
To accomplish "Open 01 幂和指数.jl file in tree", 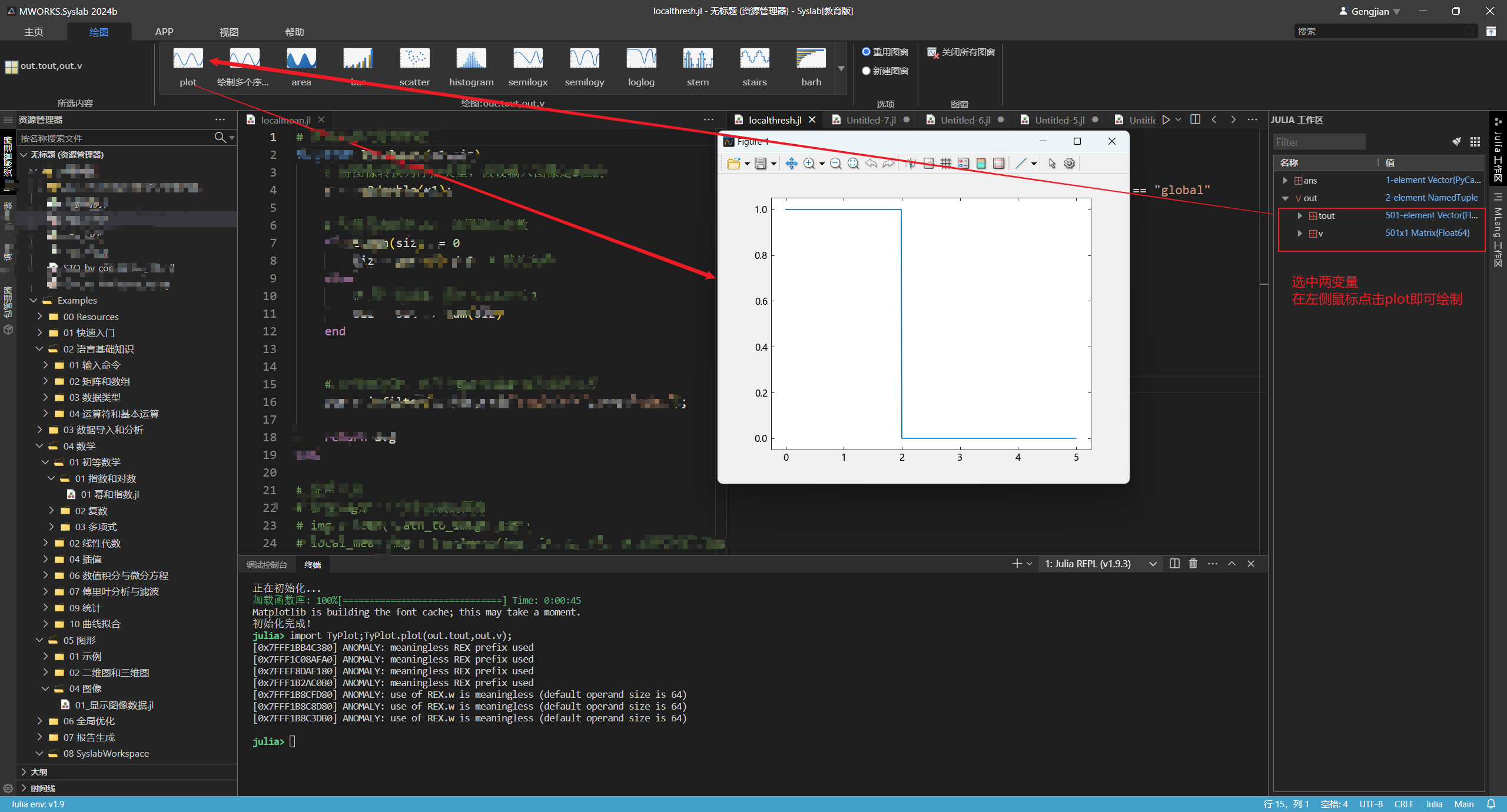I will 109,494.
